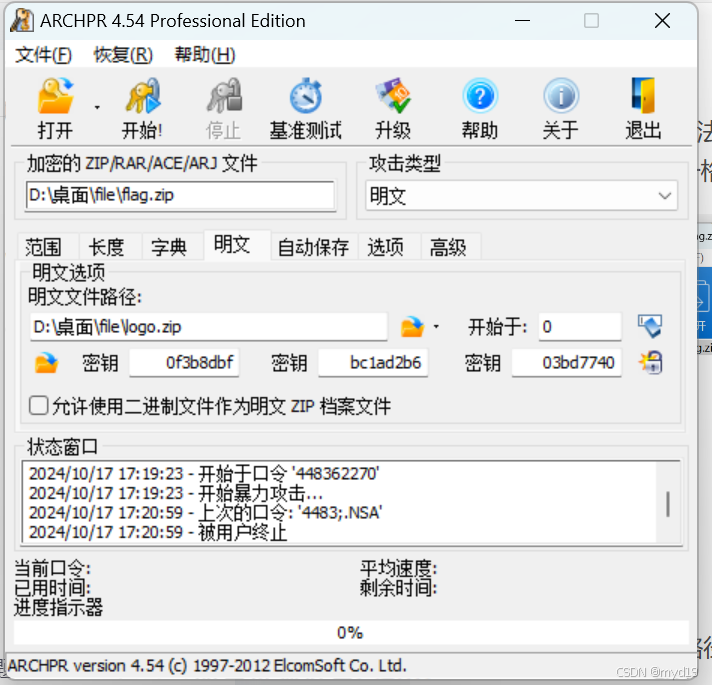Open the 文件(F) menu
This screenshot has width=712, height=685.
click(43, 55)
